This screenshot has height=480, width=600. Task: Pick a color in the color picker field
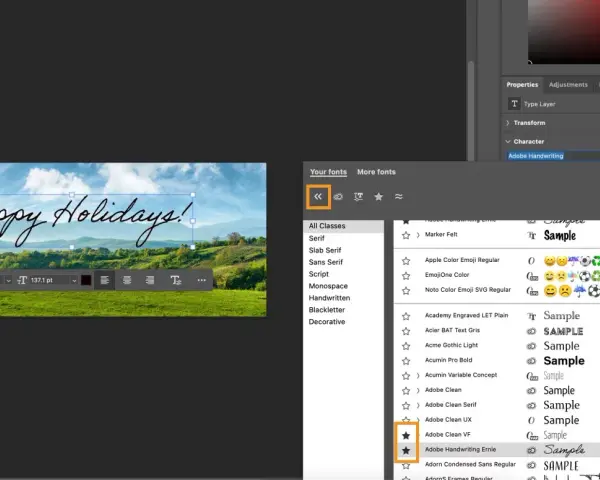pyautogui.click(x=564, y=31)
